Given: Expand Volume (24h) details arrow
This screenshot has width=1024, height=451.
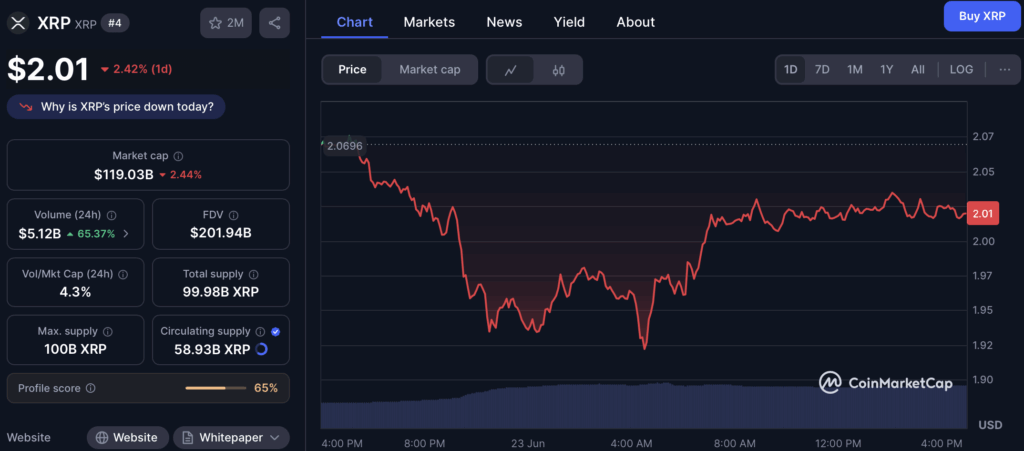Looking at the screenshot, I should [125, 234].
